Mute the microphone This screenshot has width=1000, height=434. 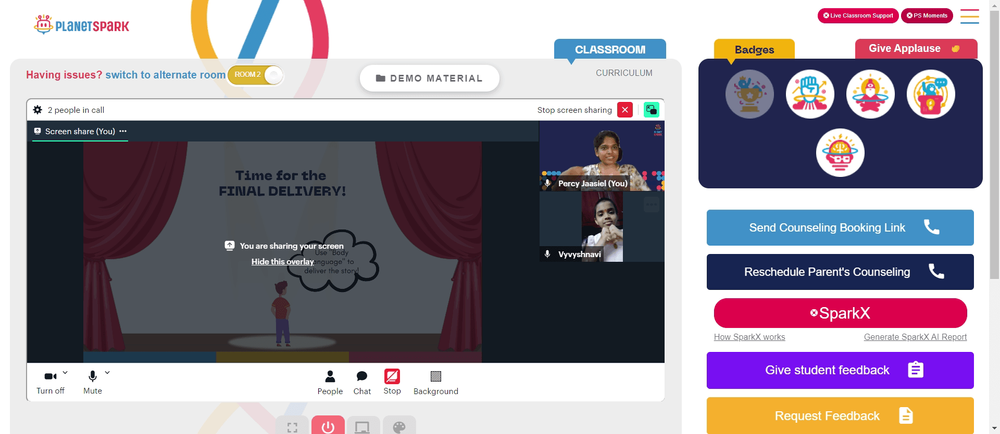(92, 382)
